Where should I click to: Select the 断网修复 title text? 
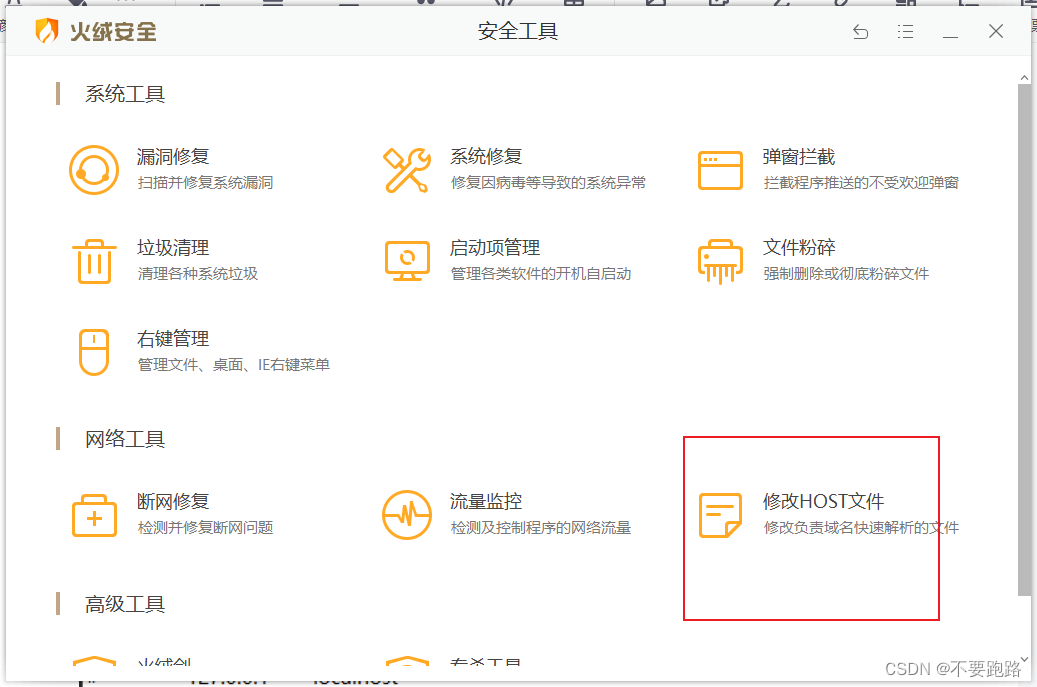(173, 501)
